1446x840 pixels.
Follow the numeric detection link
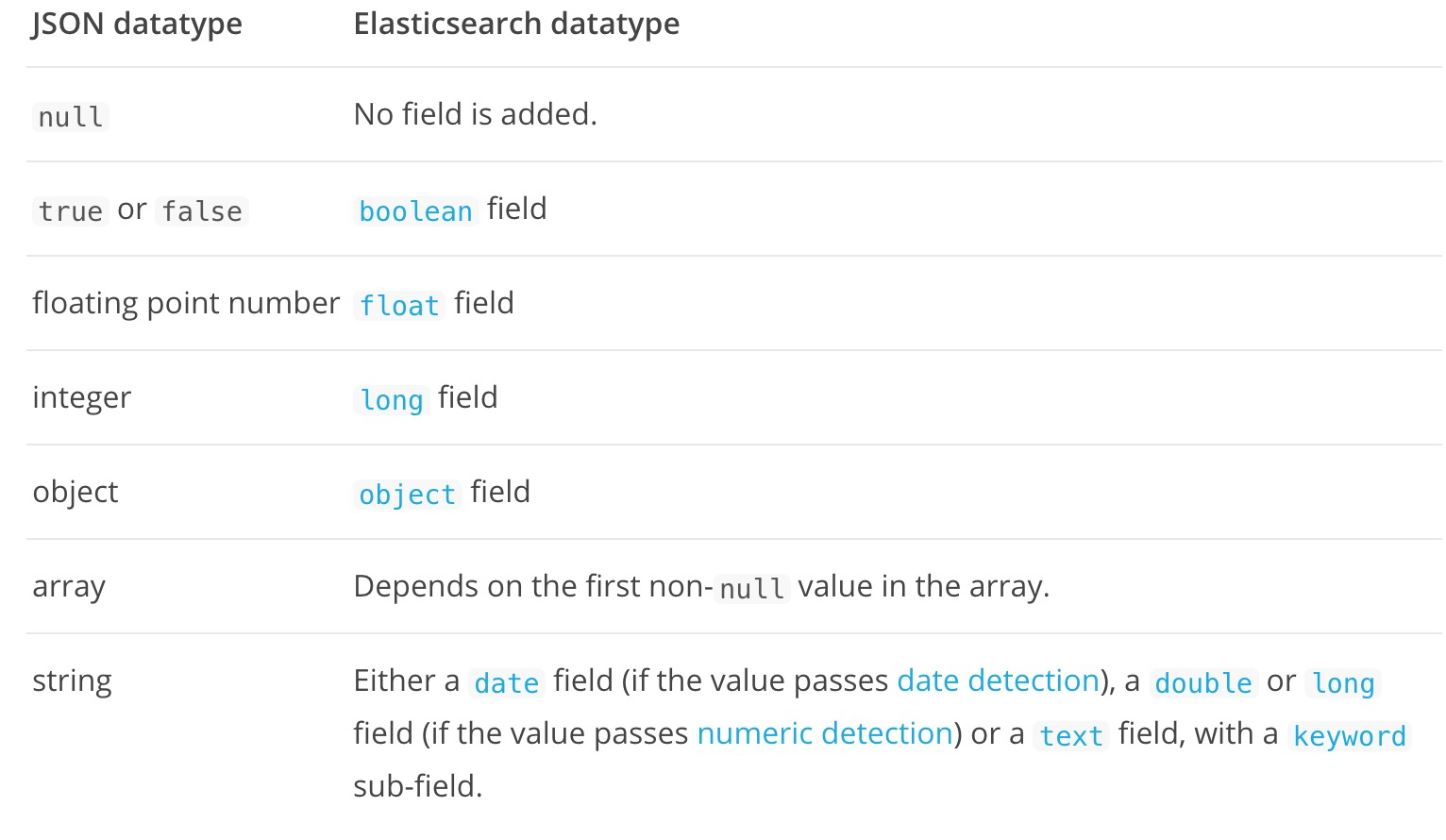click(x=825, y=733)
